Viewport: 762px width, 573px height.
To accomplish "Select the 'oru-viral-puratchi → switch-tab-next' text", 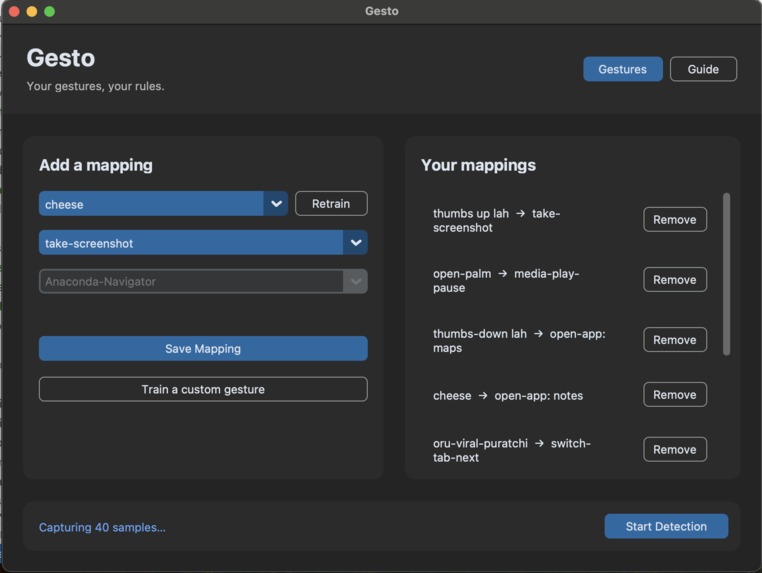I will click(512, 451).
